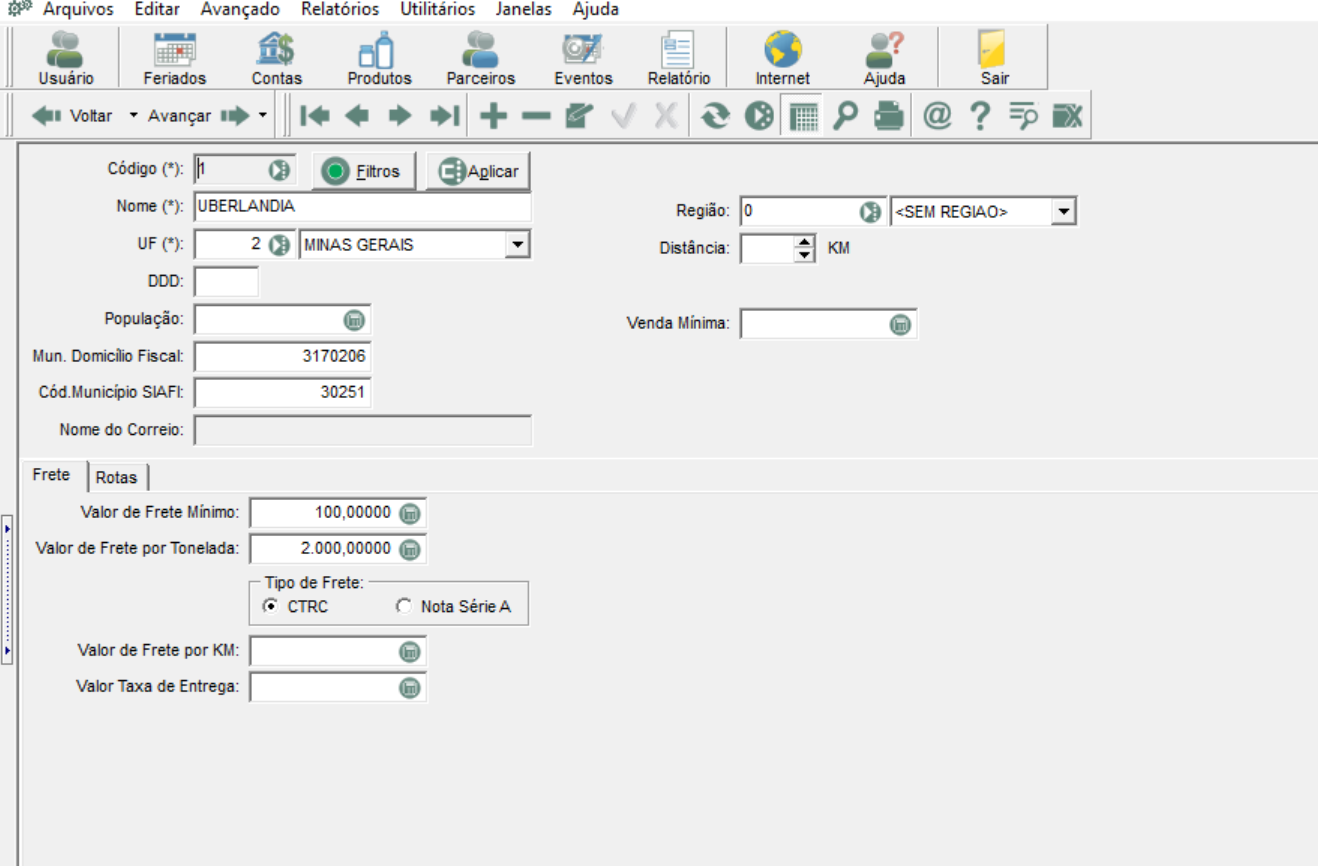Open calculator in Venda Mínima field
The width and height of the screenshot is (1318, 866).
point(900,324)
